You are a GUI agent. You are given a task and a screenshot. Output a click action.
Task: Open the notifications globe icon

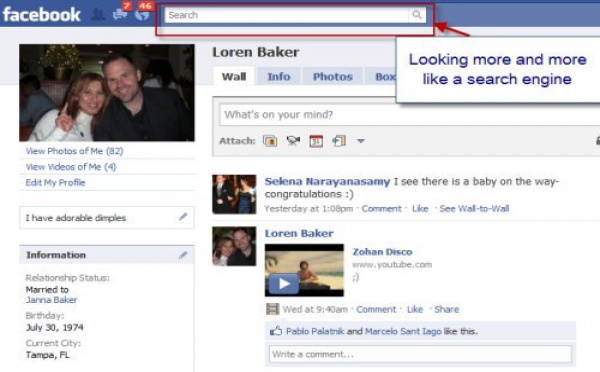pos(142,15)
